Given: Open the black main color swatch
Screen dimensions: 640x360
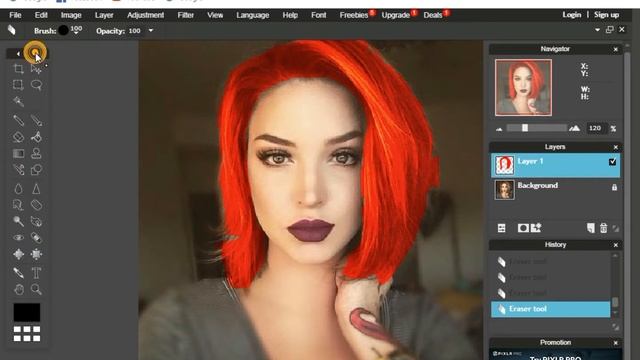Looking at the screenshot, I should point(27,312).
